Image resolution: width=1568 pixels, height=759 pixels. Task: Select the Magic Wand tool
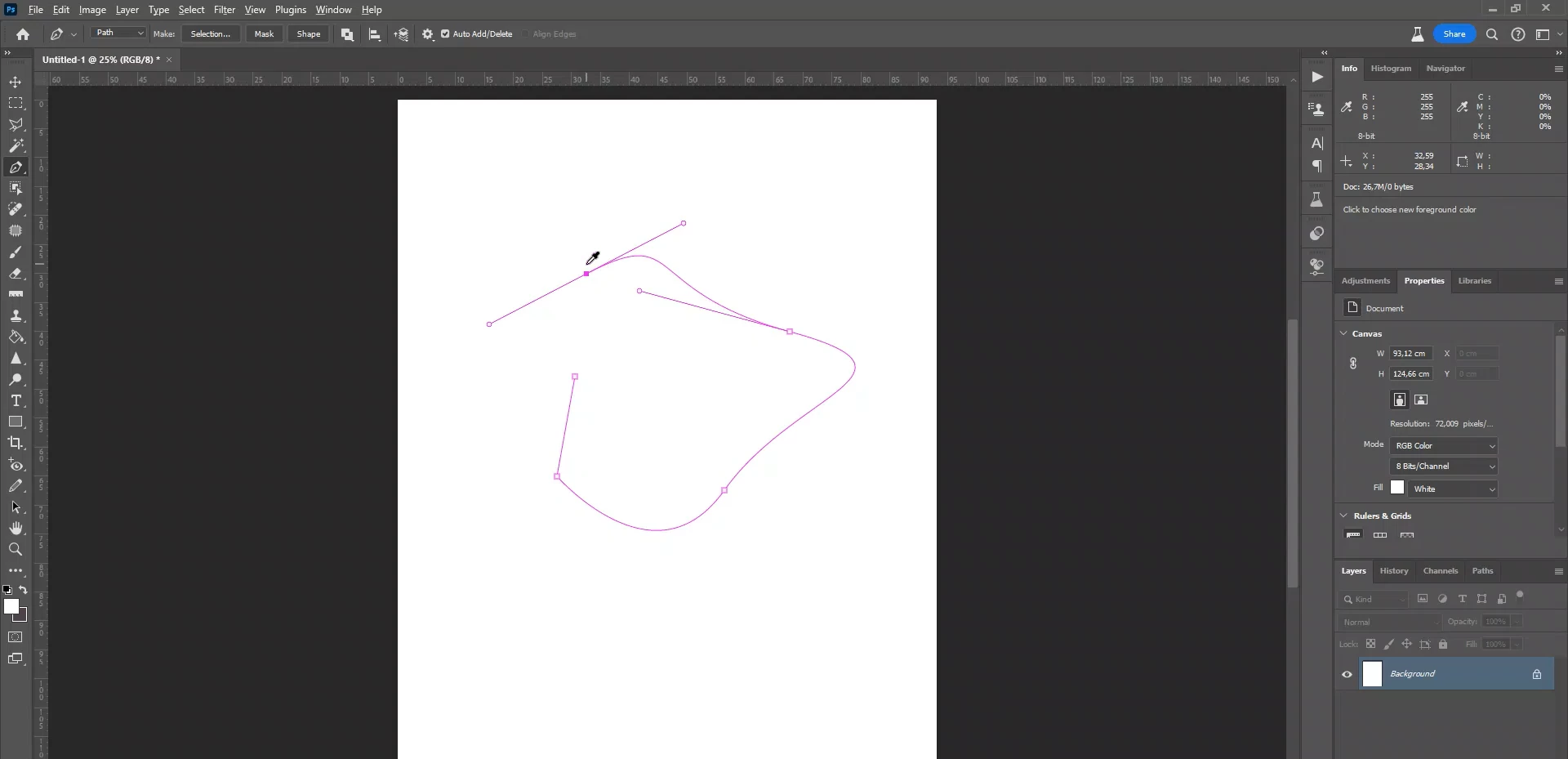16,146
